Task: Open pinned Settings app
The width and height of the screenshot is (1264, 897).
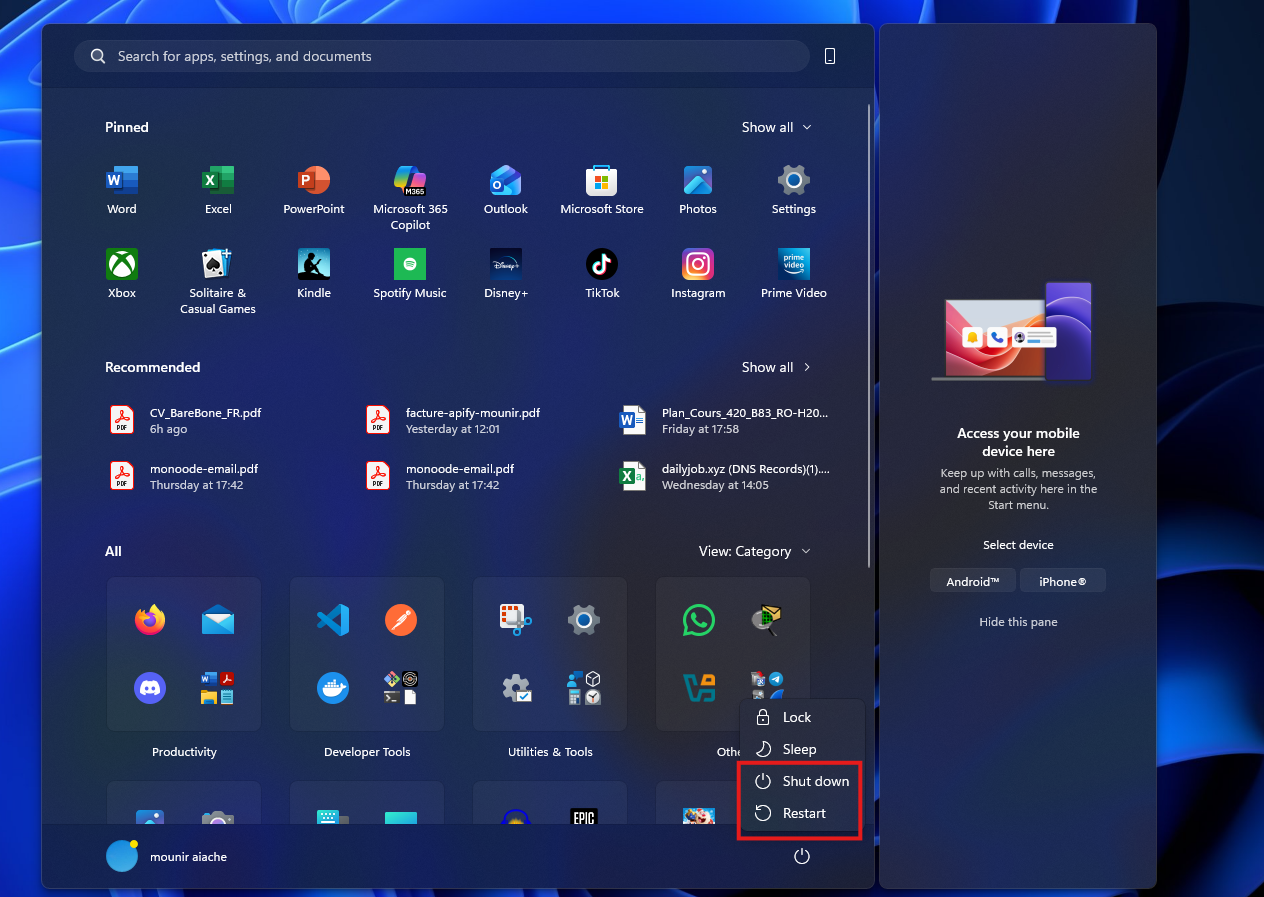Action: pyautogui.click(x=794, y=190)
